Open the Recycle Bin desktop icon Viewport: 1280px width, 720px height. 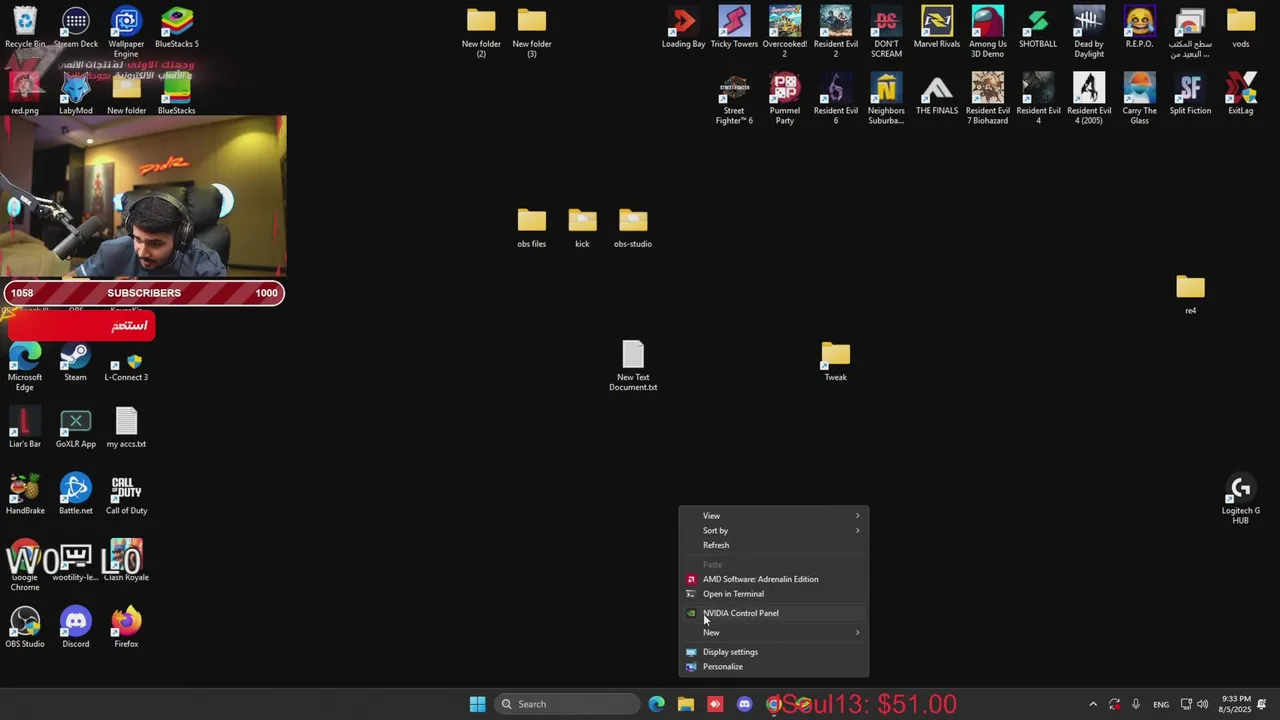point(25,27)
